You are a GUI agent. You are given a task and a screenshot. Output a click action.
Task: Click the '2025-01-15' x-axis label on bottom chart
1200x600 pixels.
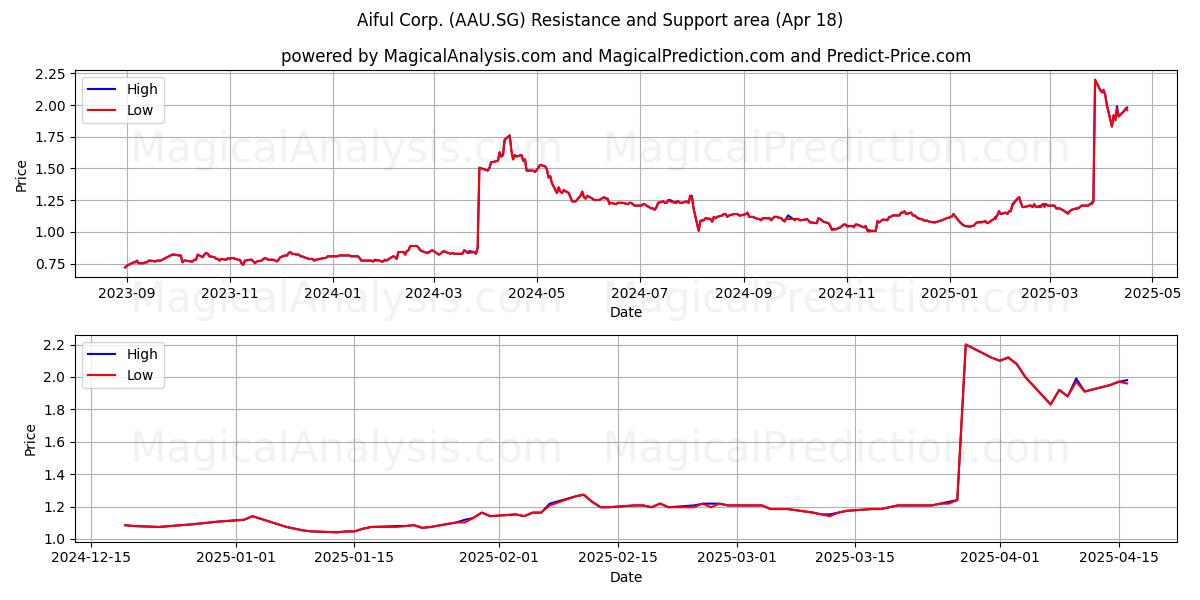point(354,558)
